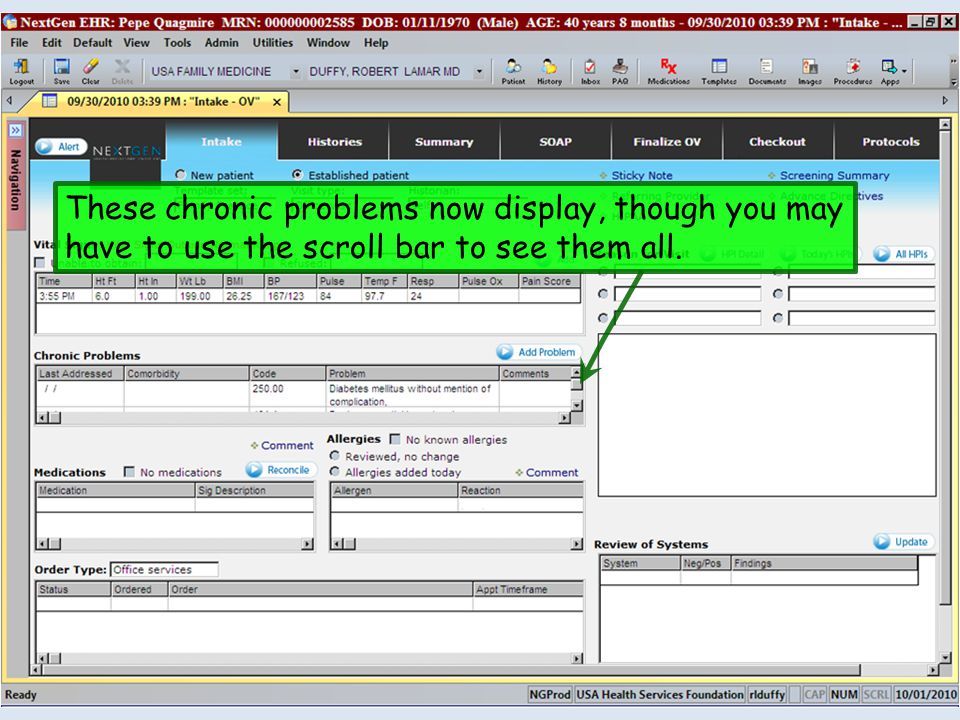Click the PAQ toolbar icon
Image resolution: width=960 pixels, height=720 pixels.
tap(620, 71)
